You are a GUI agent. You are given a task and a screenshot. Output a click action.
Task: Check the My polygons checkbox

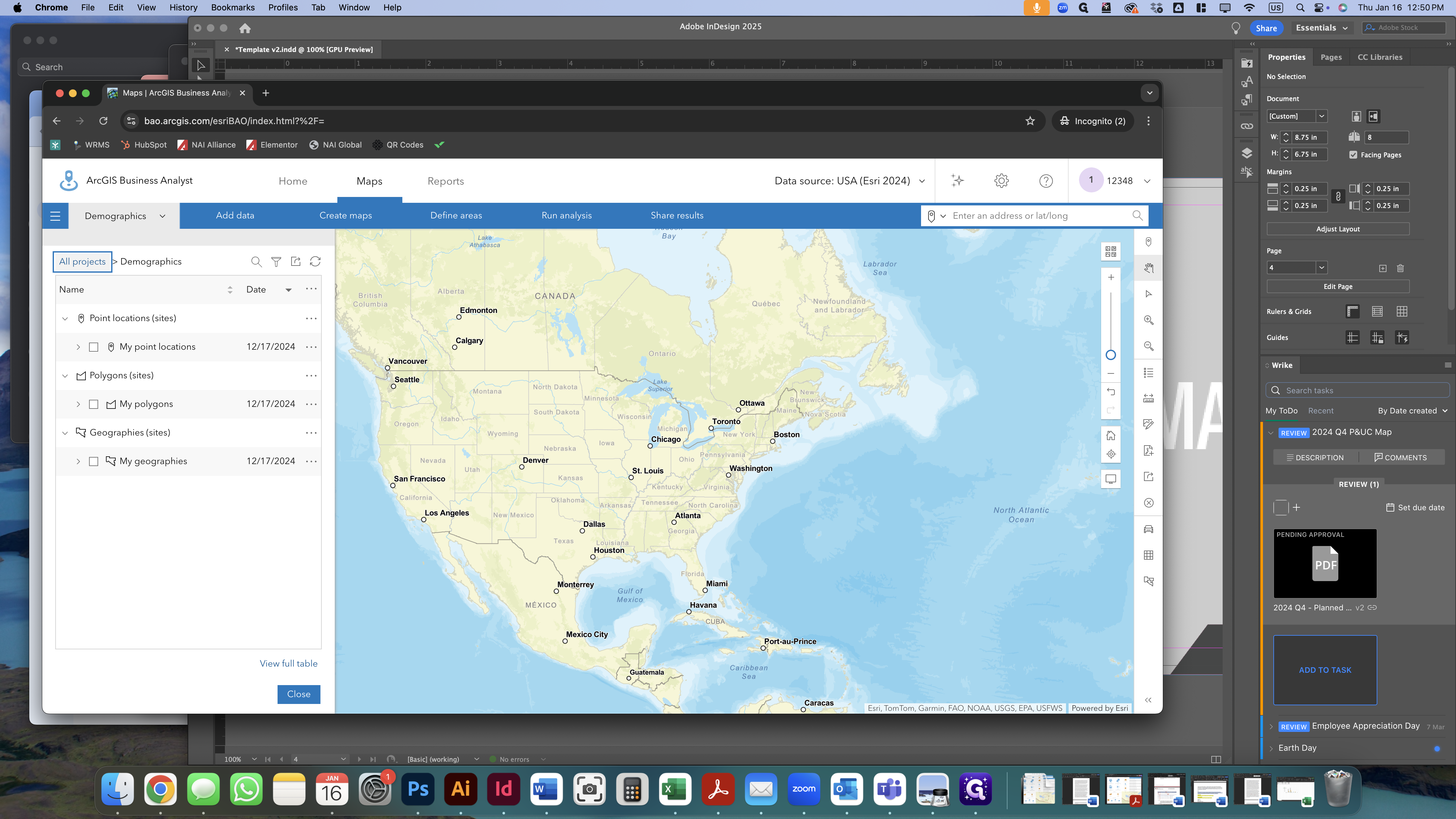tap(94, 404)
